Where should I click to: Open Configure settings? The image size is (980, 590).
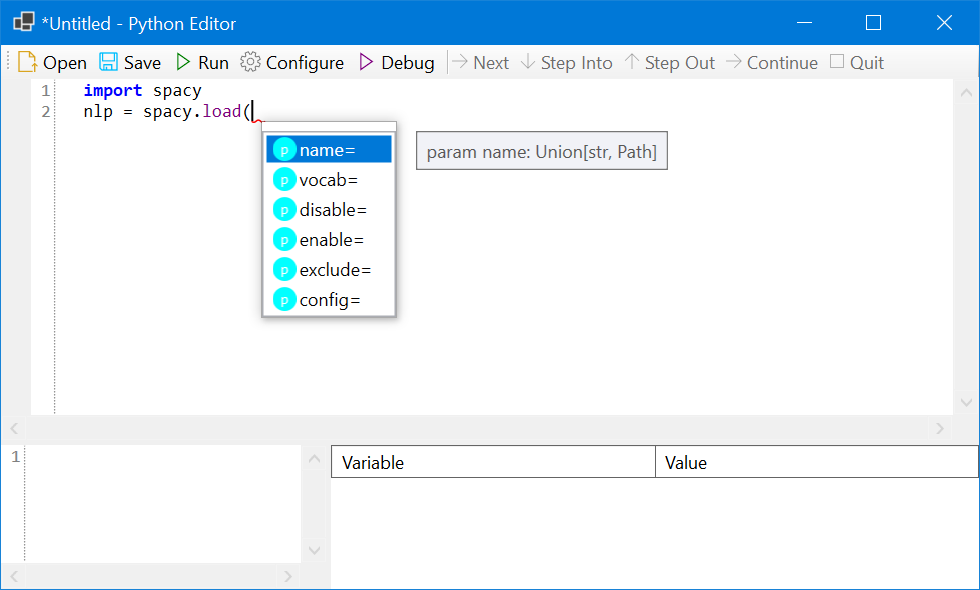[292, 62]
